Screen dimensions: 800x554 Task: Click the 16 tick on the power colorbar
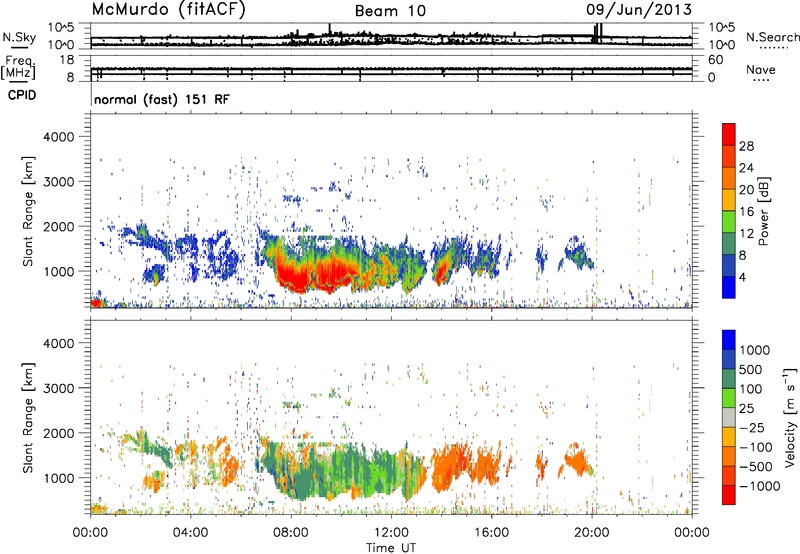click(x=745, y=212)
